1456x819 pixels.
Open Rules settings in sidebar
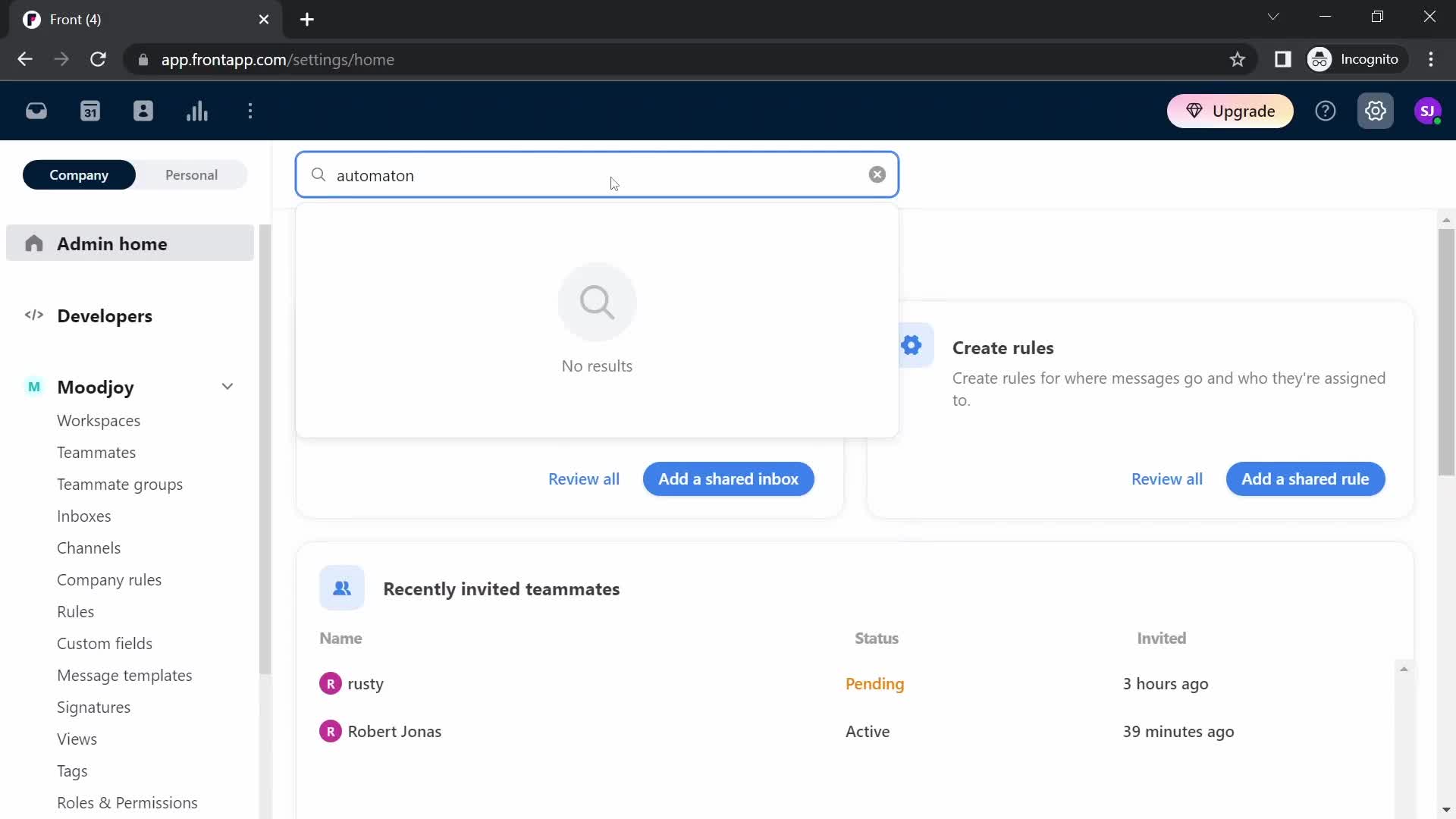point(76,612)
